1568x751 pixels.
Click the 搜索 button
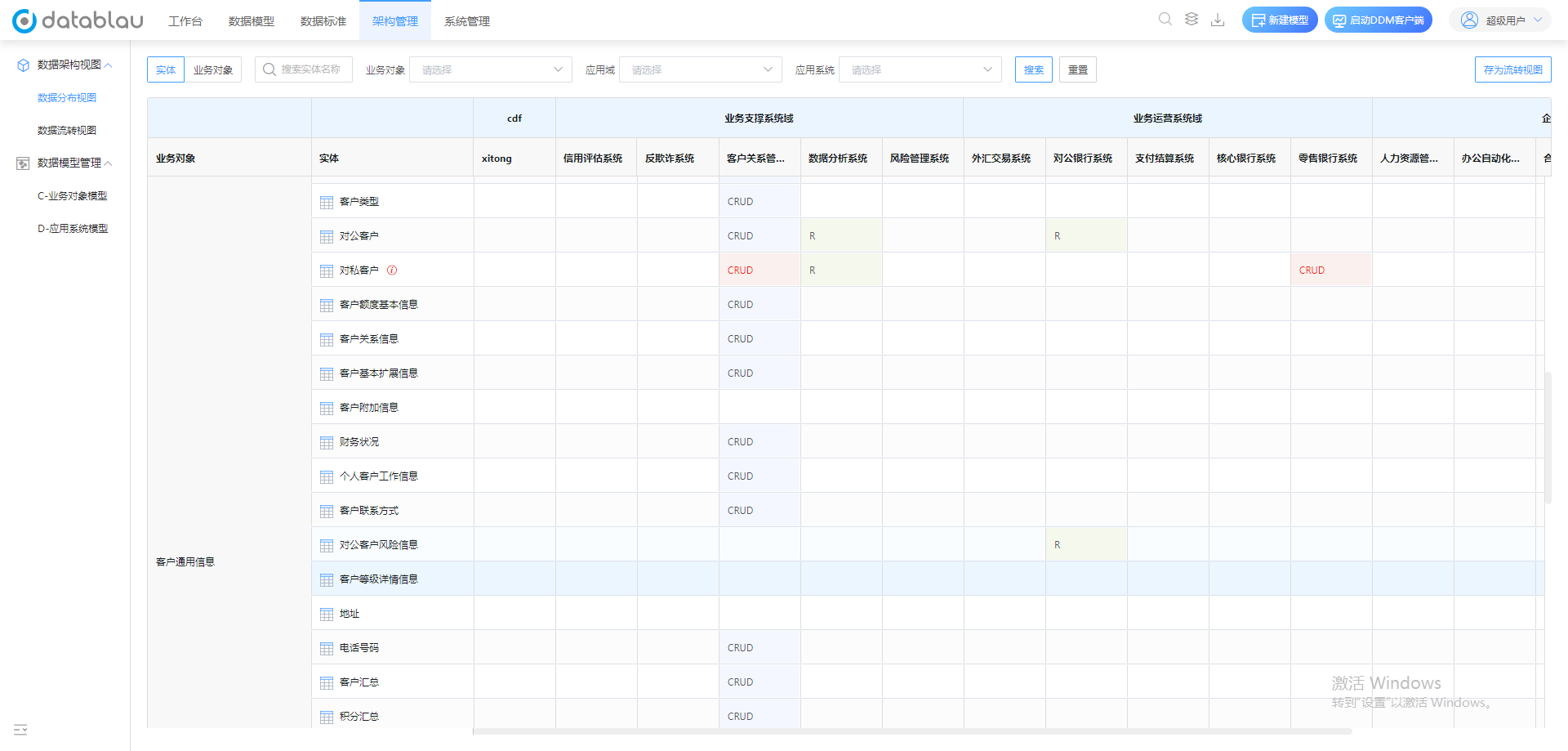[x=1034, y=69]
